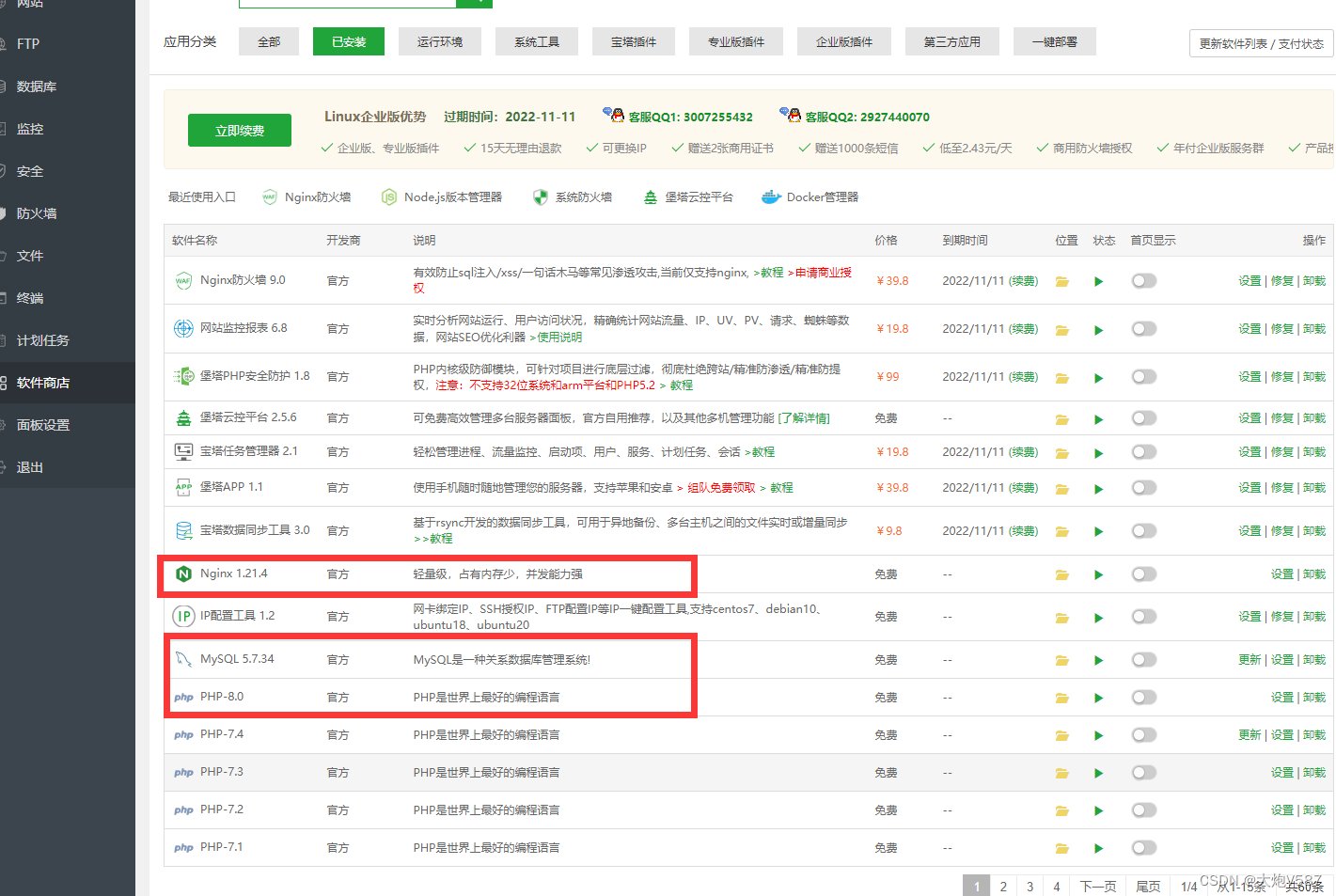Click status play icon for 宝塔数据同步工具 3.0

(x=1098, y=531)
